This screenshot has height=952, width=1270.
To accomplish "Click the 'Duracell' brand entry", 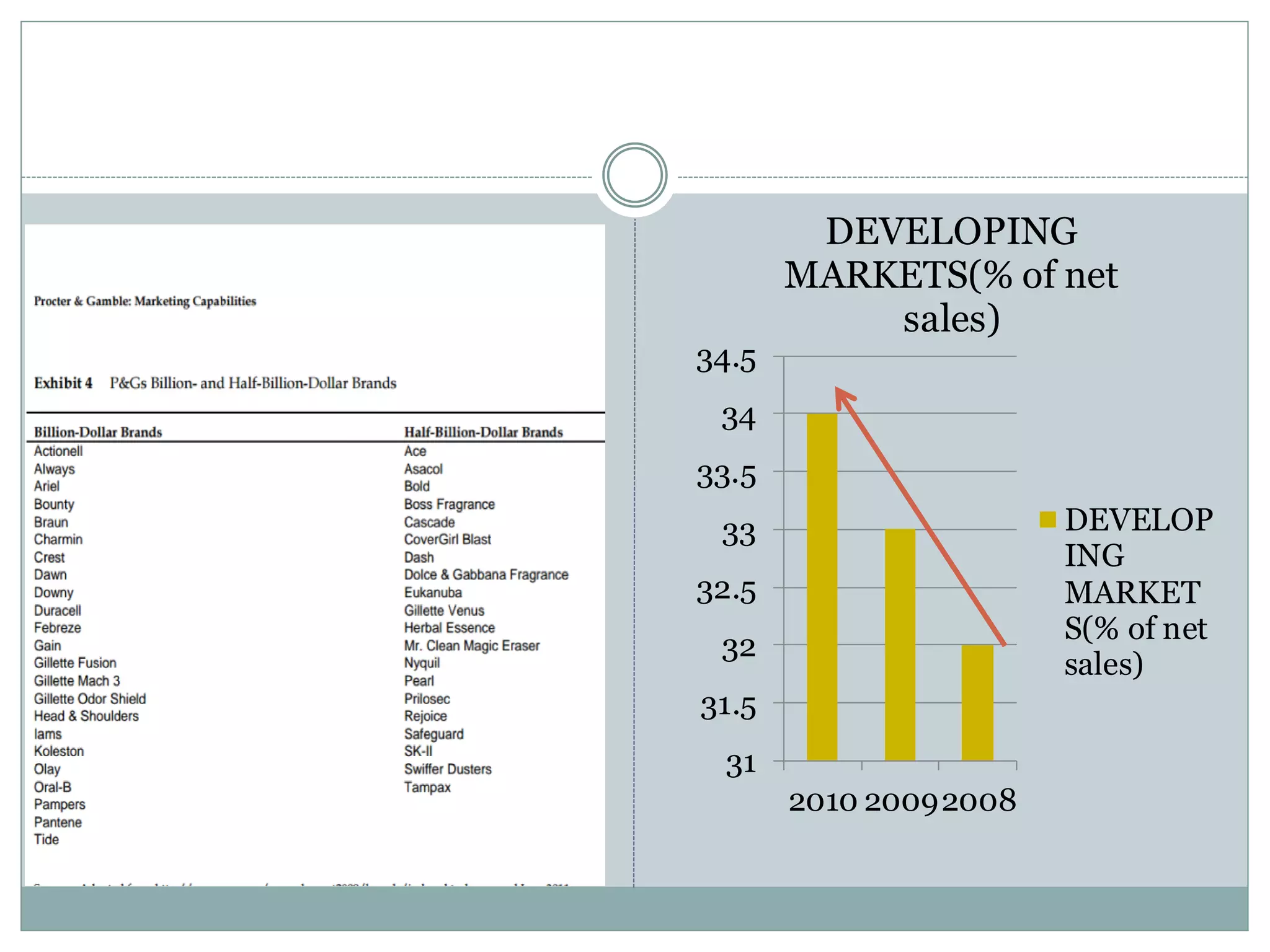I will coord(58,610).
